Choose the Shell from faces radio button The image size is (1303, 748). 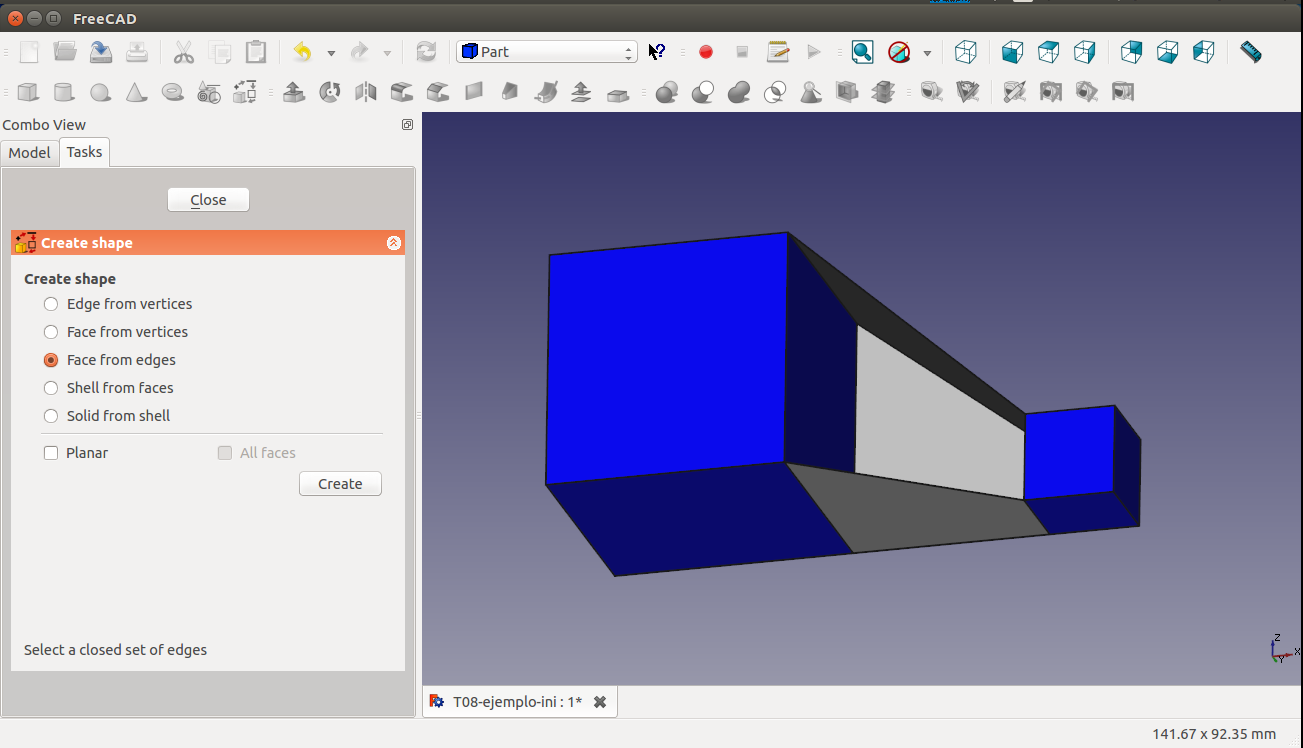coord(51,388)
